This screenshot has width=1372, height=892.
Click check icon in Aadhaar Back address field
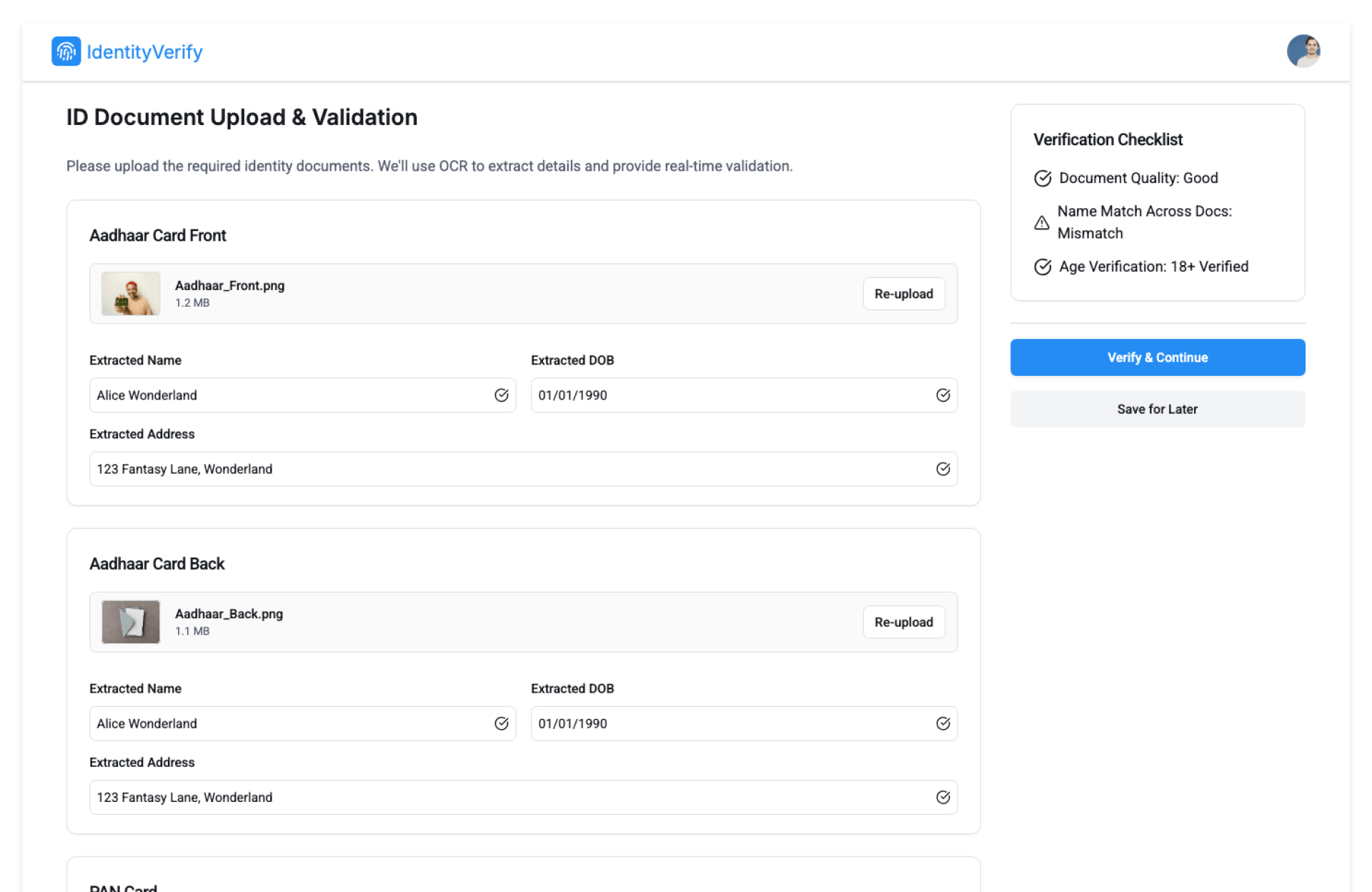pos(943,797)
